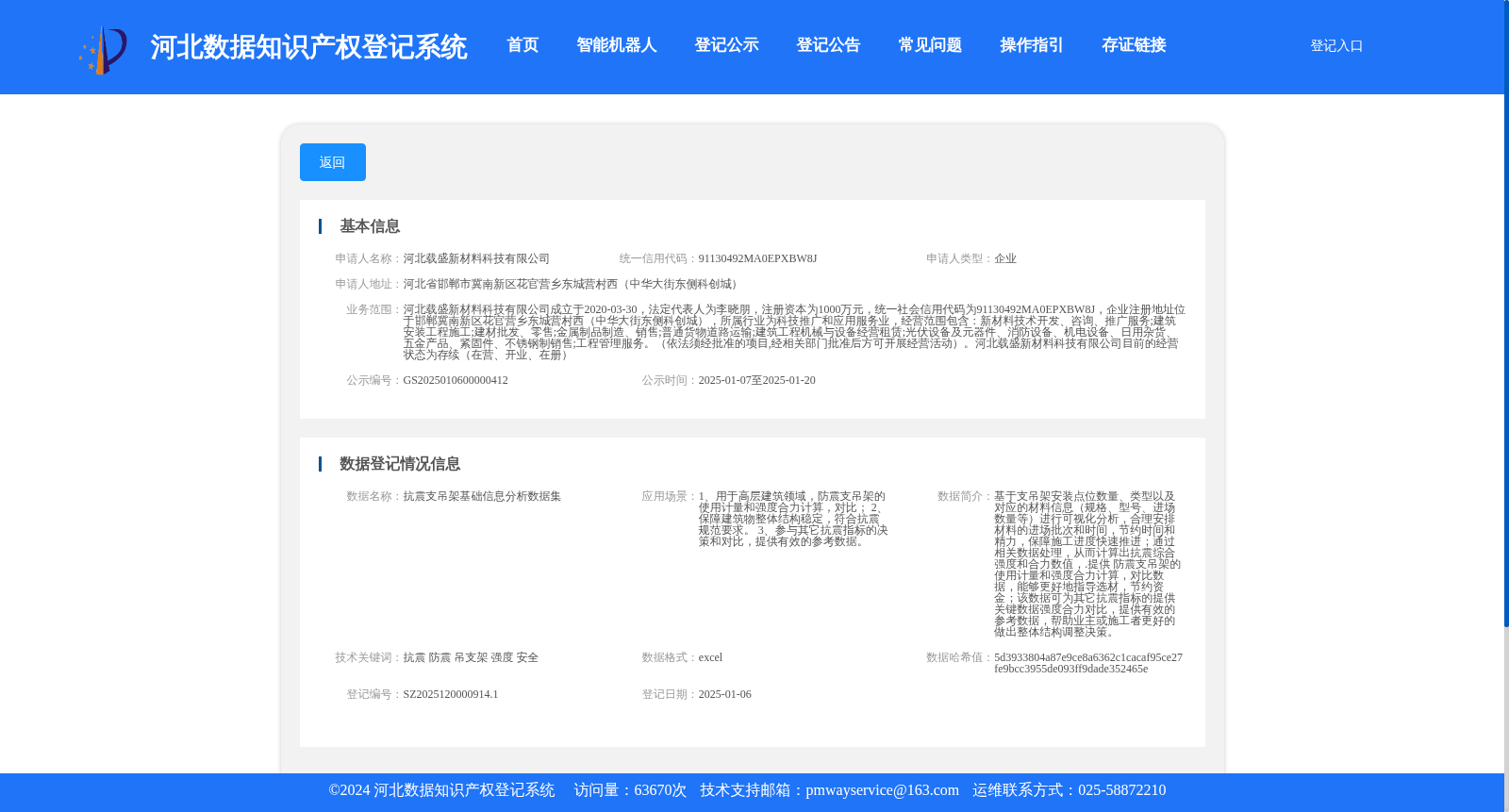Click footer visit count 63670次

pyautogui.click(x=660, y=790)
